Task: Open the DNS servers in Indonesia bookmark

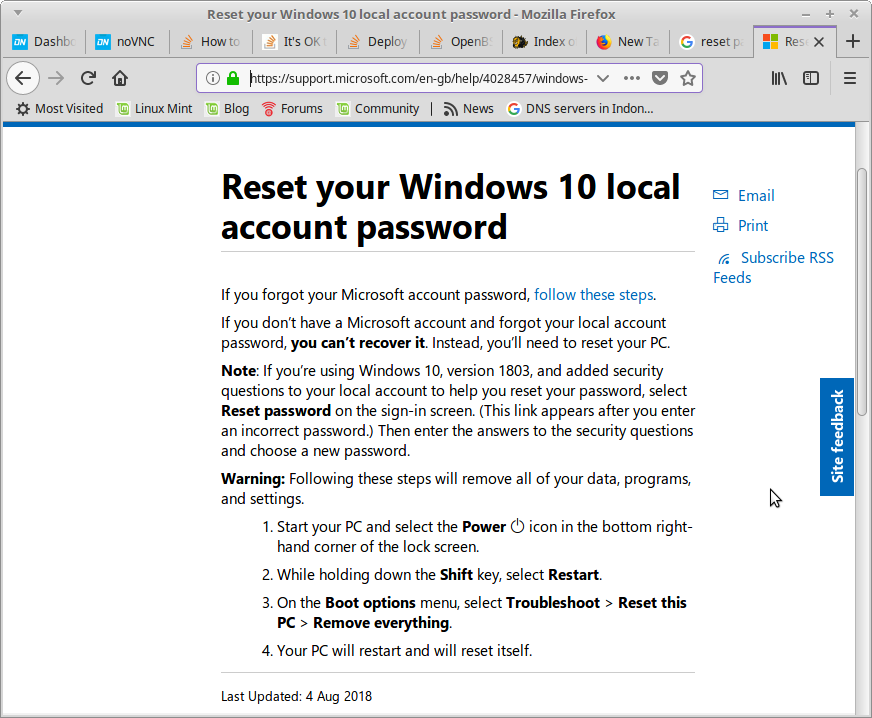Action: 580,109
